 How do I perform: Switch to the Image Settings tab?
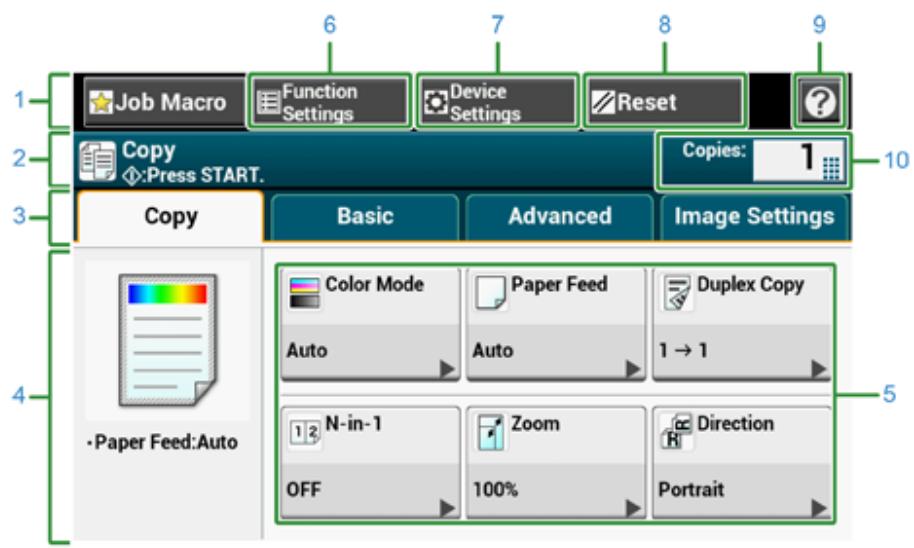click(x=754, y=217)
